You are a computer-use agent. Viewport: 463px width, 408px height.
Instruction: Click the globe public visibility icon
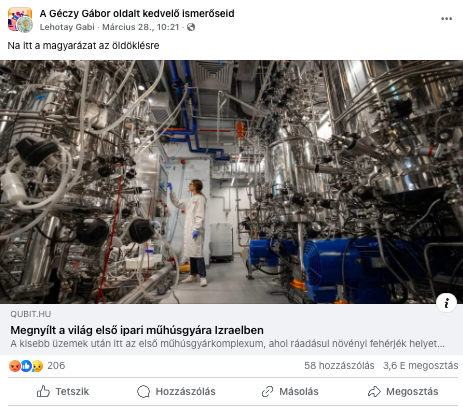191,27
